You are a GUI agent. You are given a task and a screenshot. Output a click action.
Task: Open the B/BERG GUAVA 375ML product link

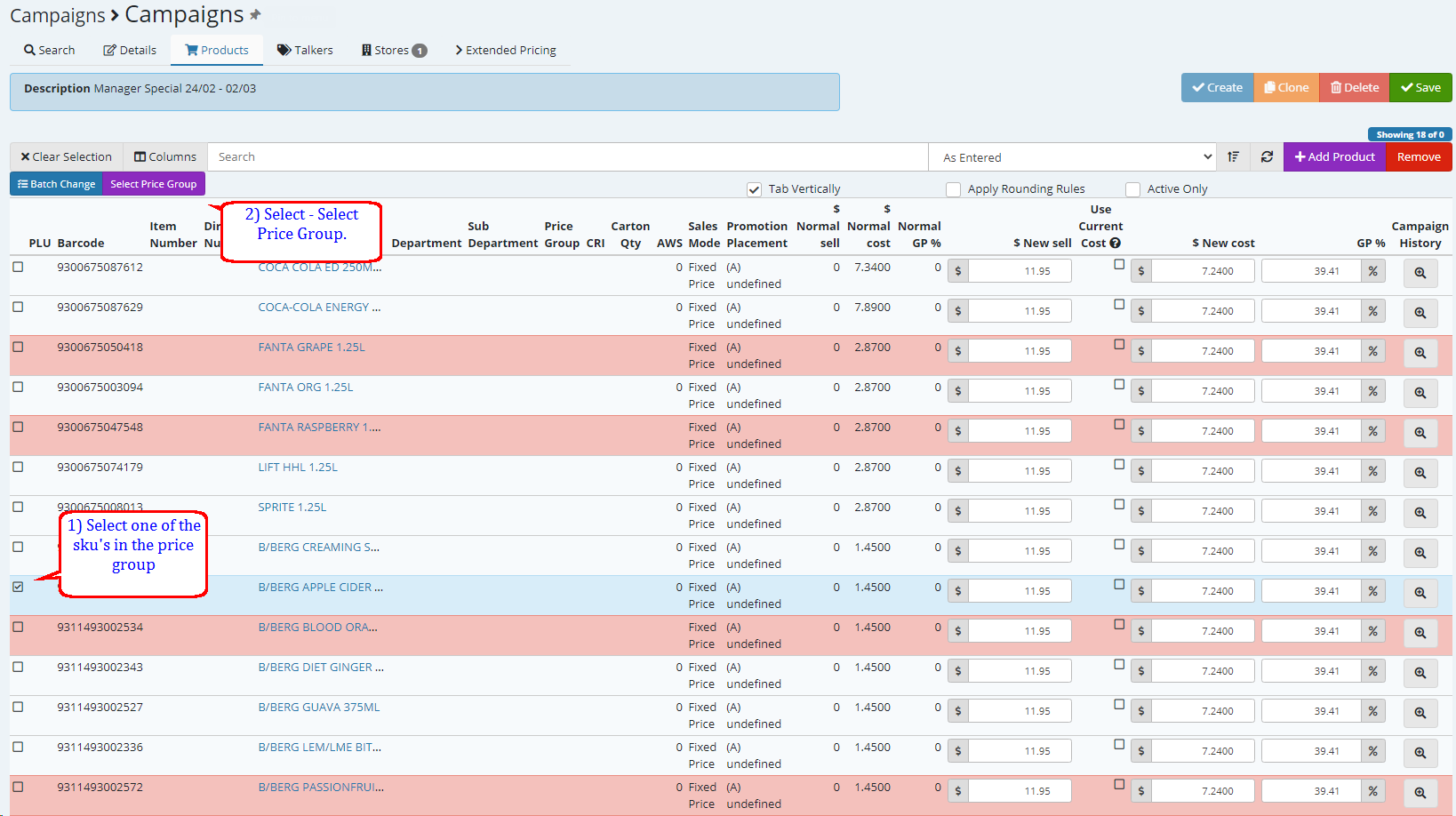[319, 707]
